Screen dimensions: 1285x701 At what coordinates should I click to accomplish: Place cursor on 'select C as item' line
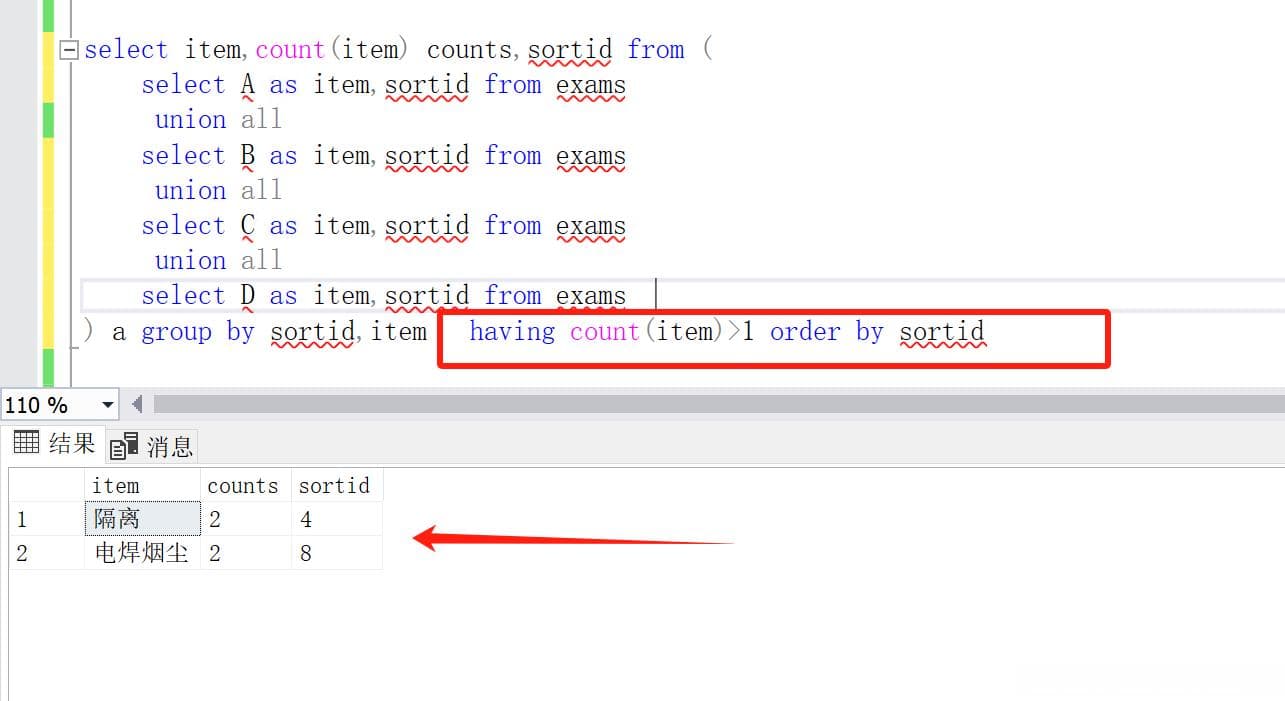[384, 226]
